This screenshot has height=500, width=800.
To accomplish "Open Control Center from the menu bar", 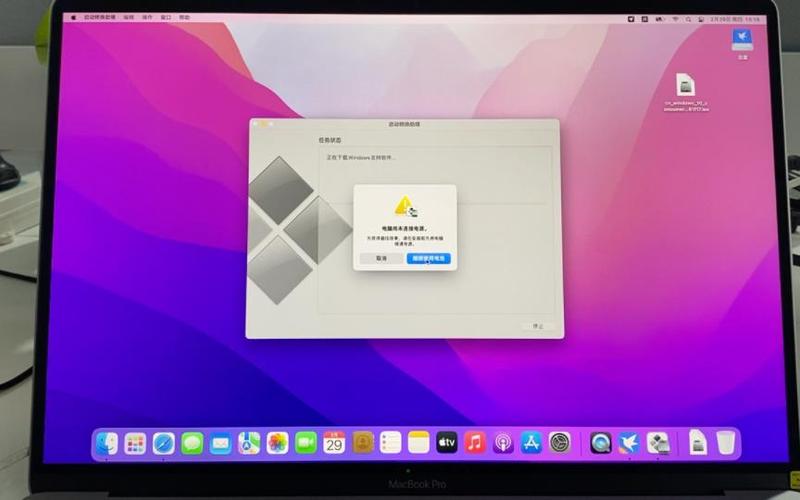I will tap(701, 19).
